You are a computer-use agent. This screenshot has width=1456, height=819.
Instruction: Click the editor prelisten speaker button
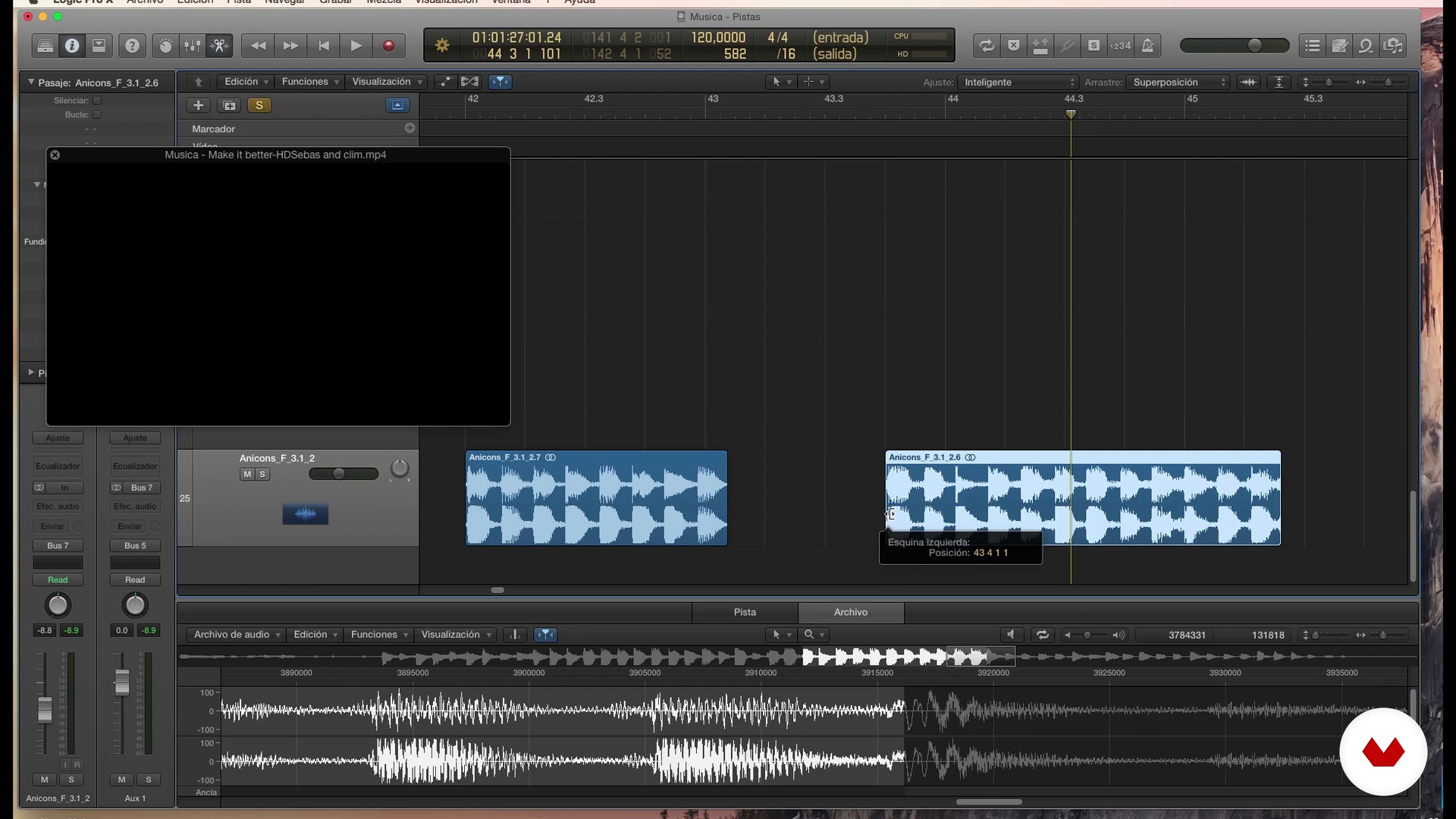pyautogui.click(x=1011, y=635)
